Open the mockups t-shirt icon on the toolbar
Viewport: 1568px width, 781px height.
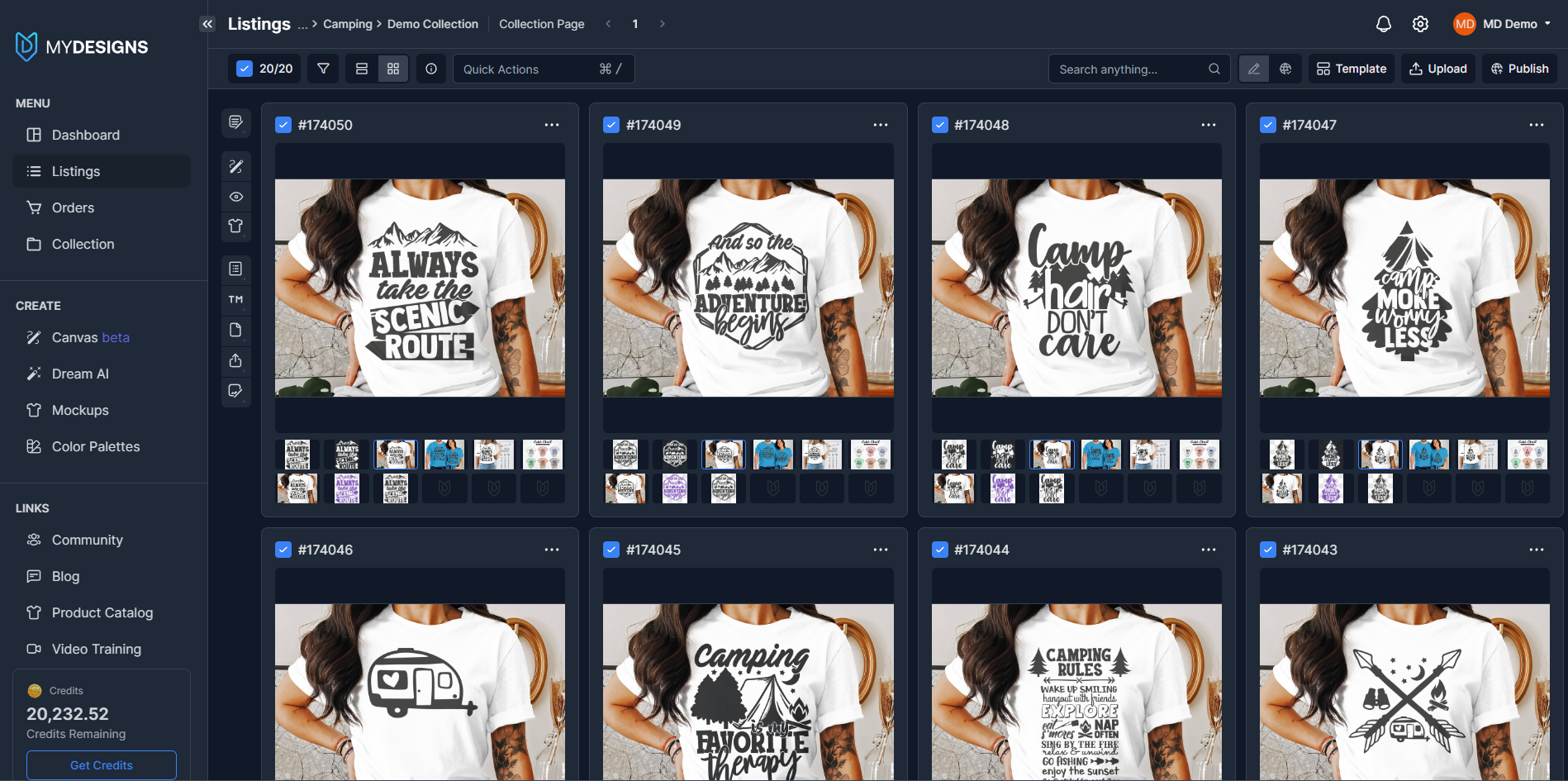[x=235, y=226]
